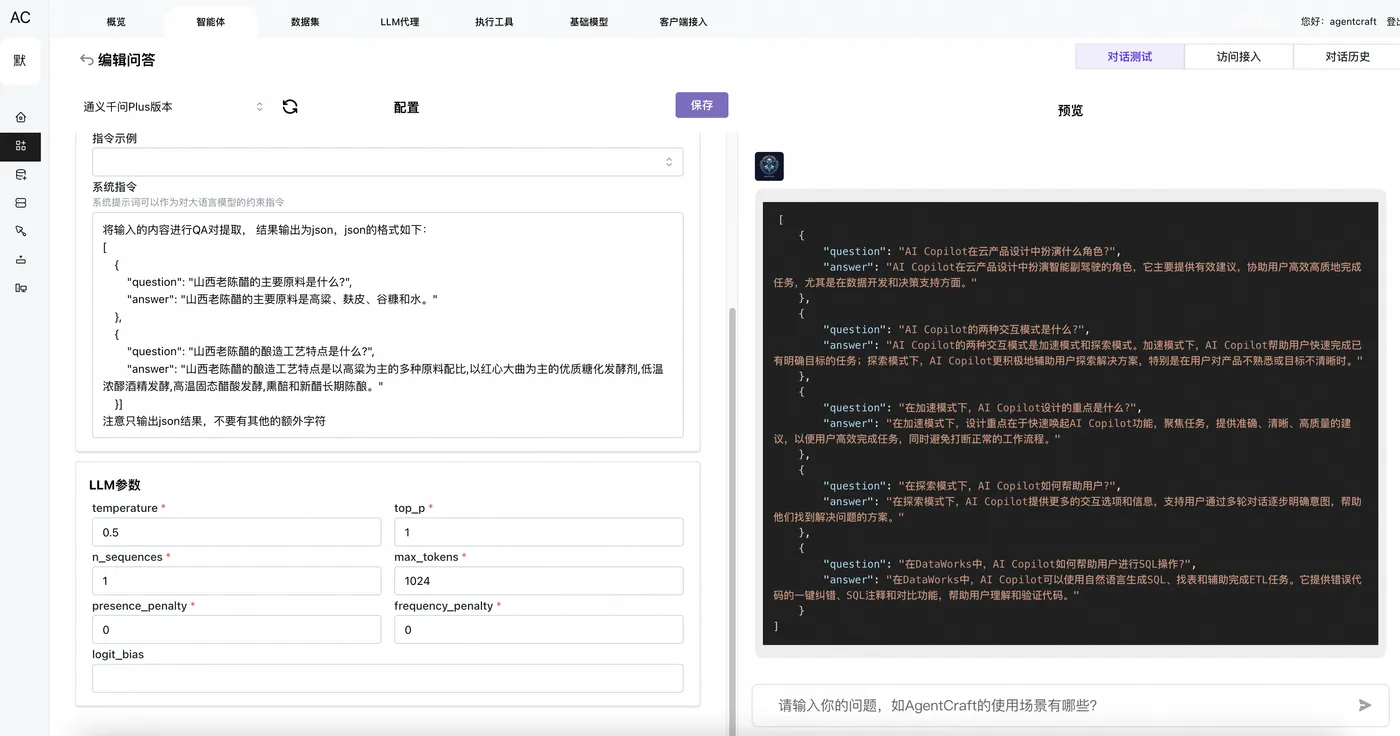Click the JSON response code block
The image size is (1400, 736).
1070,423
